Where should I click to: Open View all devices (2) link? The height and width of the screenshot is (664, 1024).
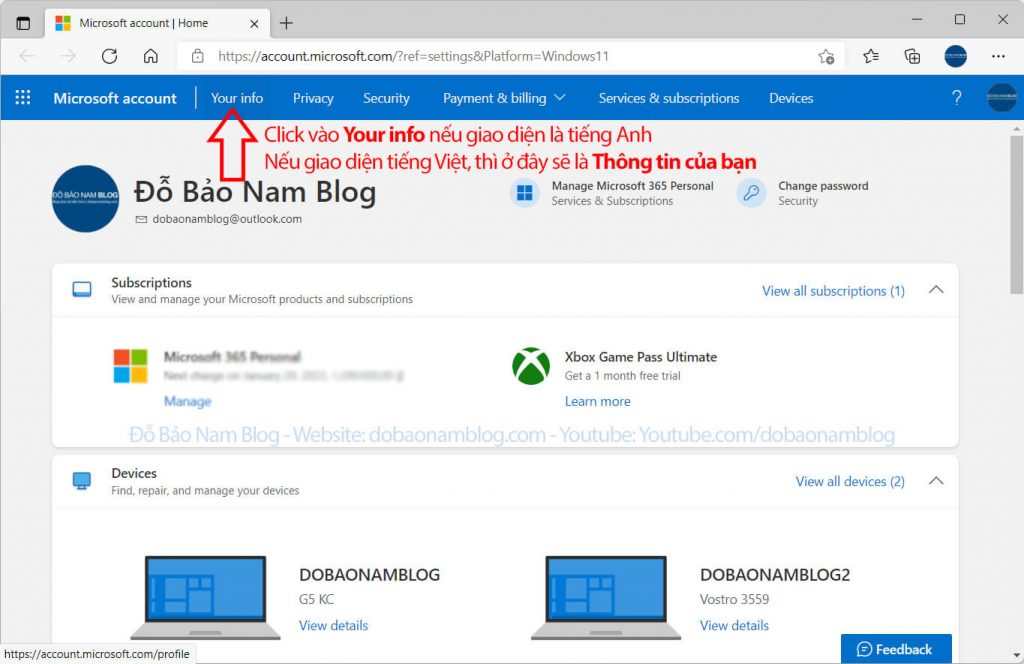(x=850, y=481)
